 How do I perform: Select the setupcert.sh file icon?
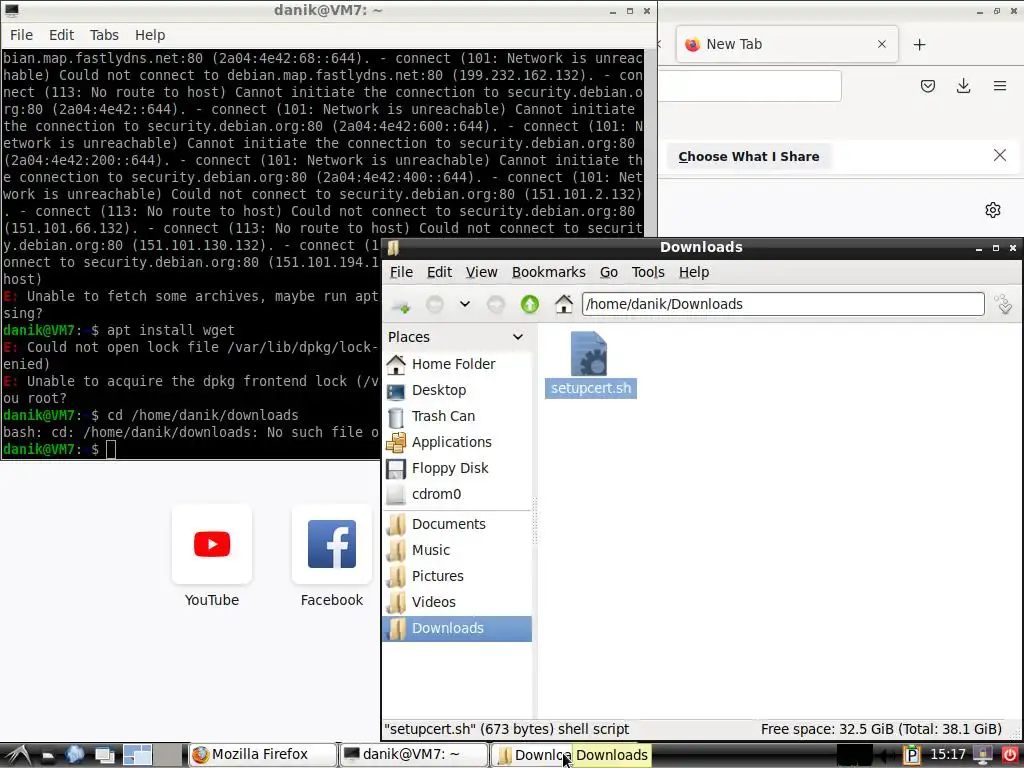[x=589, y=353]
